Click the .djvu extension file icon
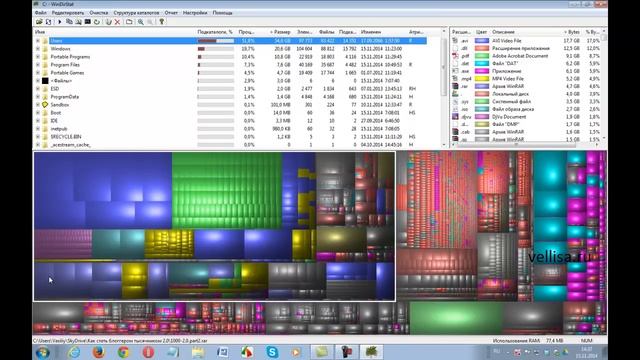 456,117
